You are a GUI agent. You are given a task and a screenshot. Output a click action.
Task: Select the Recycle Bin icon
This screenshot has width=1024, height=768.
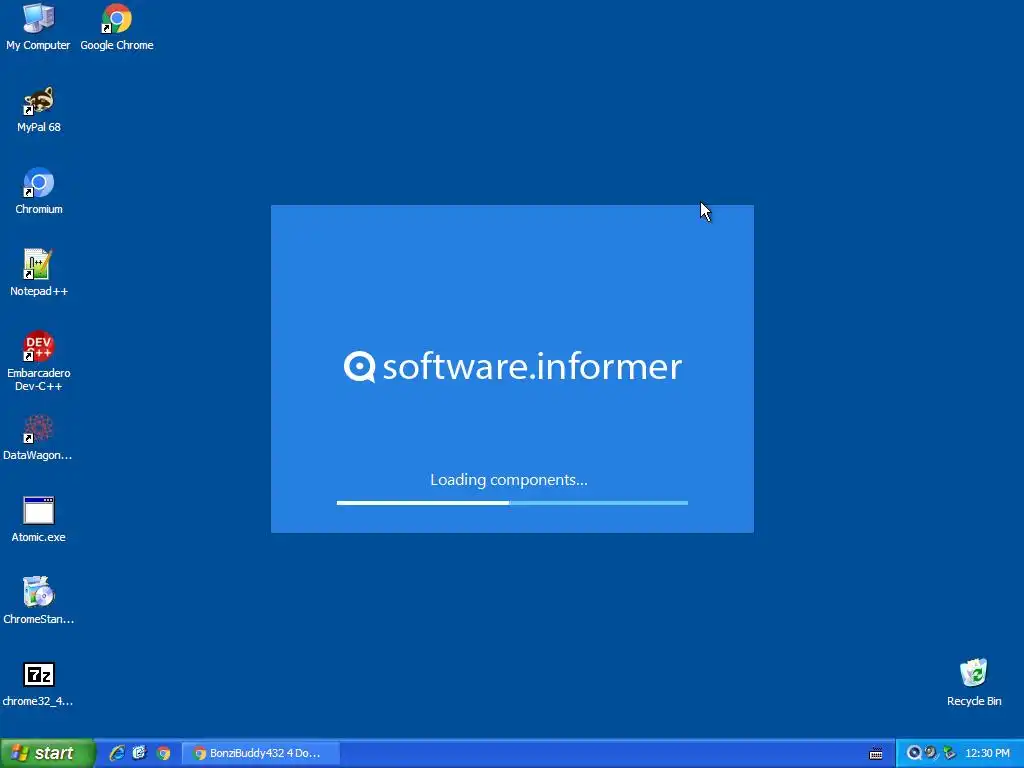974,683
